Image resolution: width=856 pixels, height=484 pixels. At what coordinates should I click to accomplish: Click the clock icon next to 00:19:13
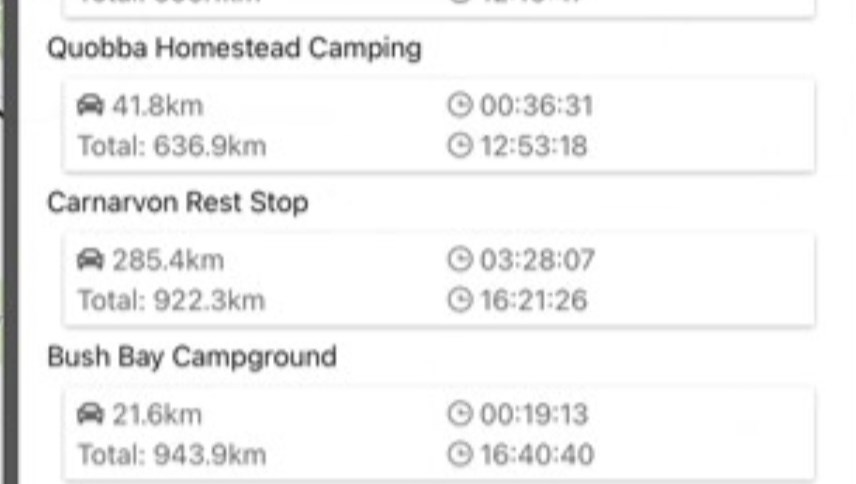tap(459, 414)
